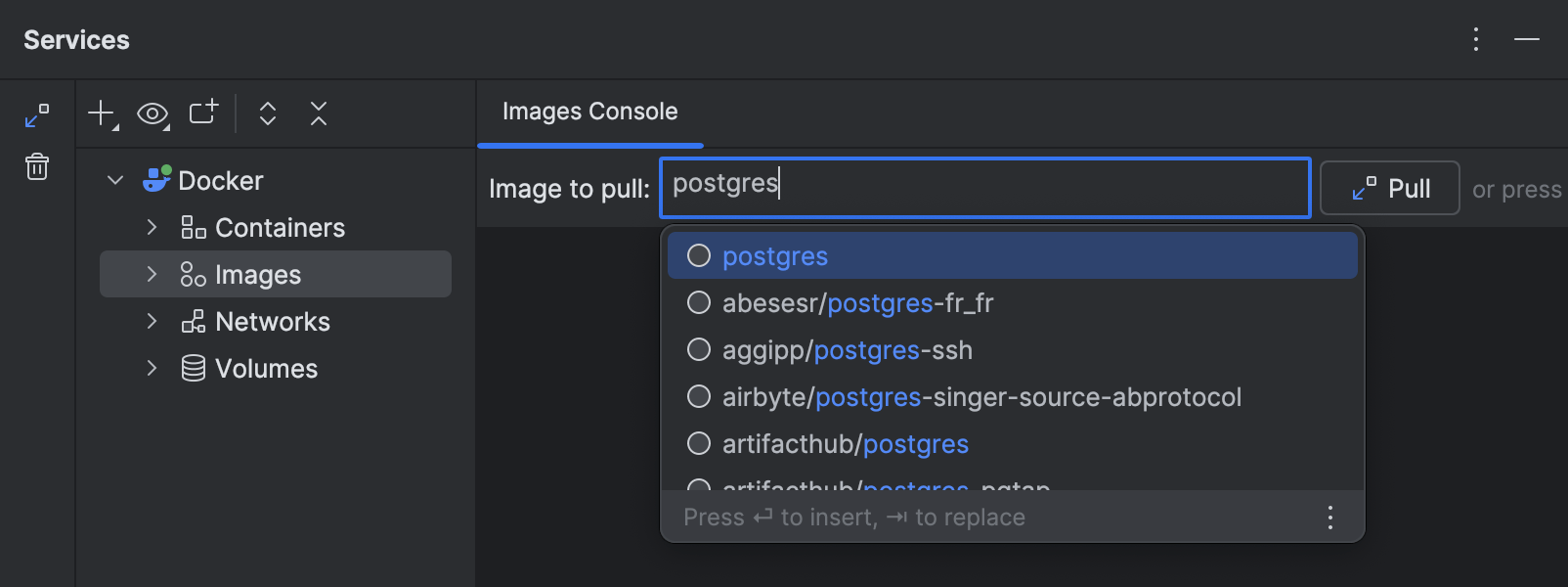This screenshot has width=1568, height=587.
Task: Select the abesesr/postgres-fr_fr radio button
Action: (x=699, y=302)
